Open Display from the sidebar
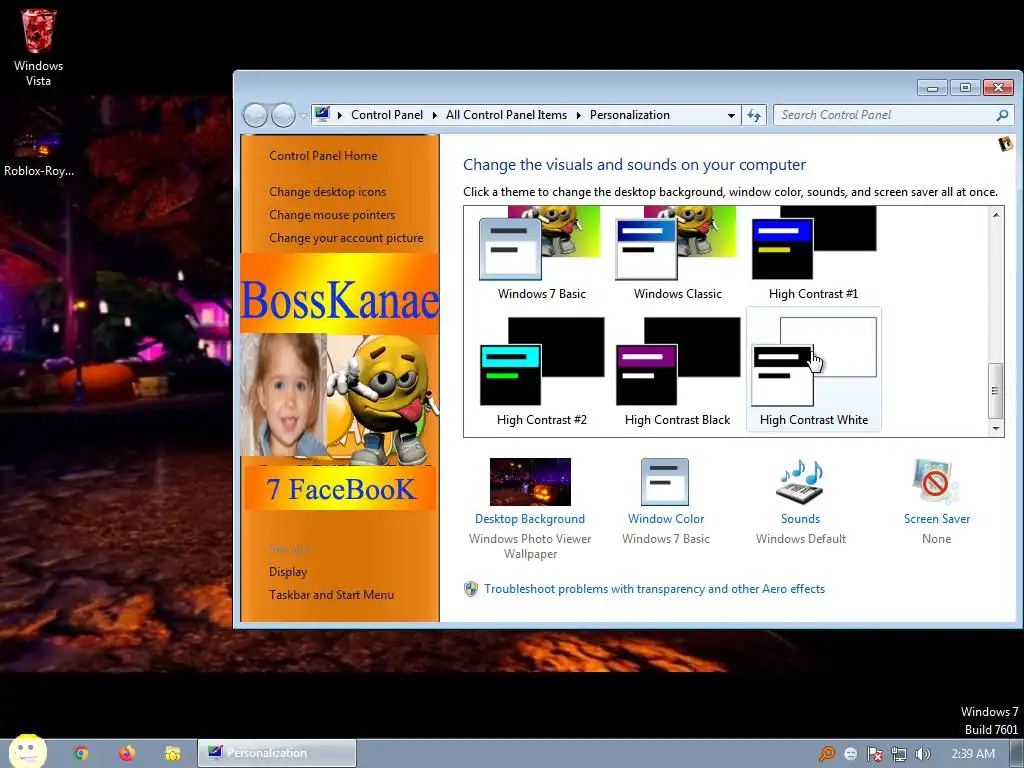1024x768 pixels. [288, 572]
